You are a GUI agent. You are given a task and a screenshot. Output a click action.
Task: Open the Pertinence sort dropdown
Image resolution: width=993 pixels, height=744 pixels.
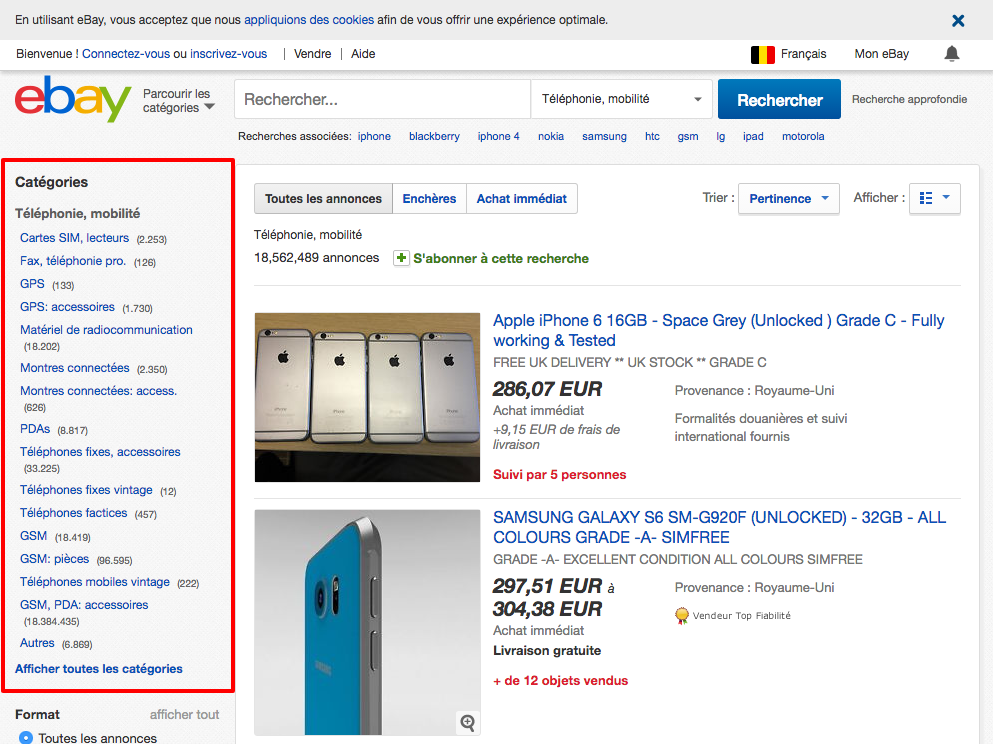789,198
